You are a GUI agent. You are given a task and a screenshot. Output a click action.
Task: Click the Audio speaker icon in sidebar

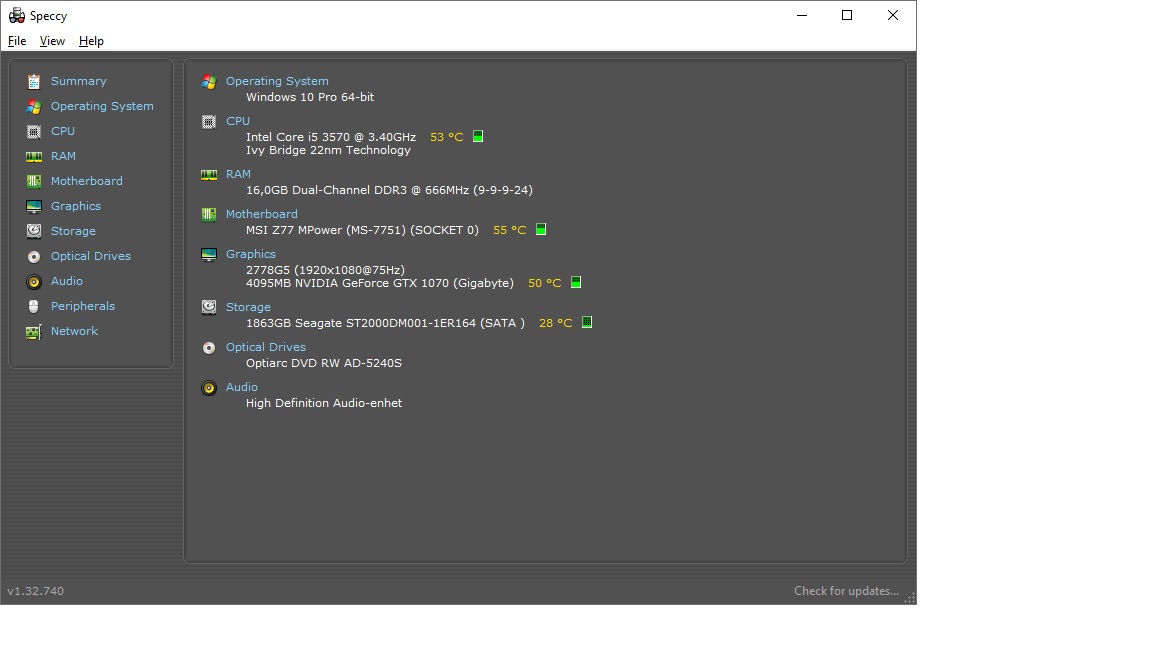pyautogui.click(x=34, y=281)
